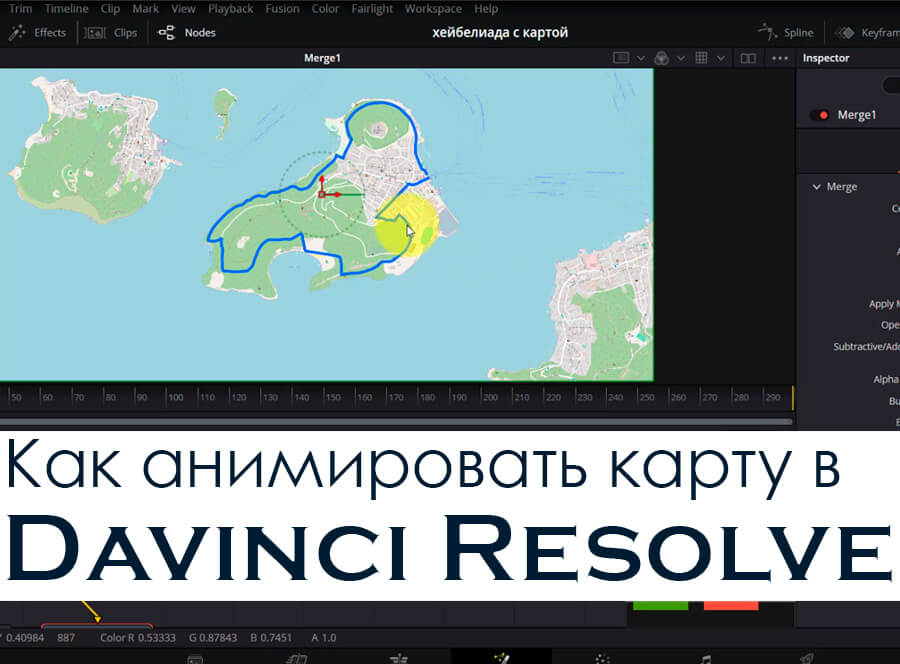Click the viewer layout icon
Image resolution: width=900 pixels, height=664 pixels.
(x=621, y=58)
